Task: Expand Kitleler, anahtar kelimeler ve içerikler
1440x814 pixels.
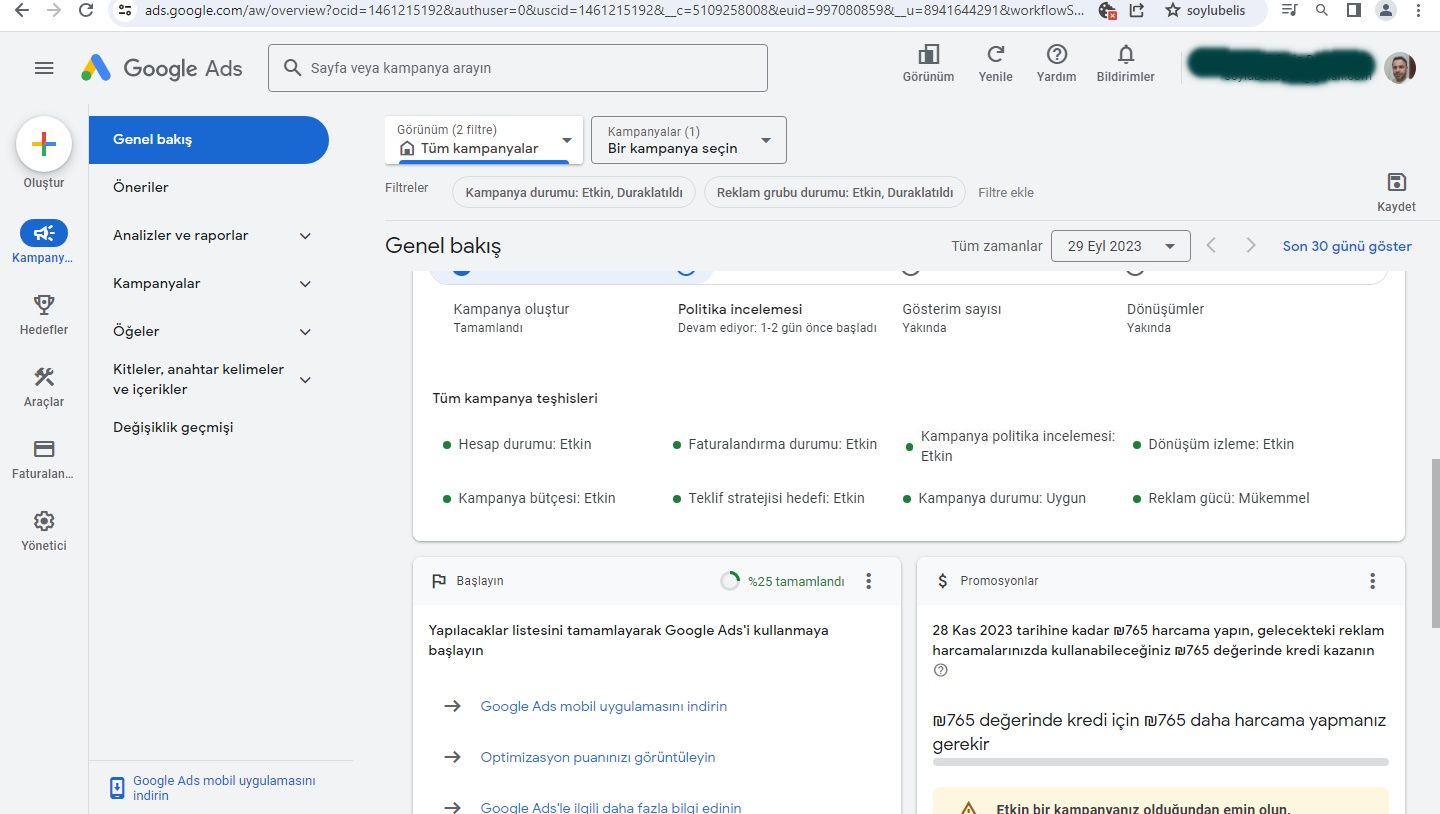Action: tap(306, 380)
